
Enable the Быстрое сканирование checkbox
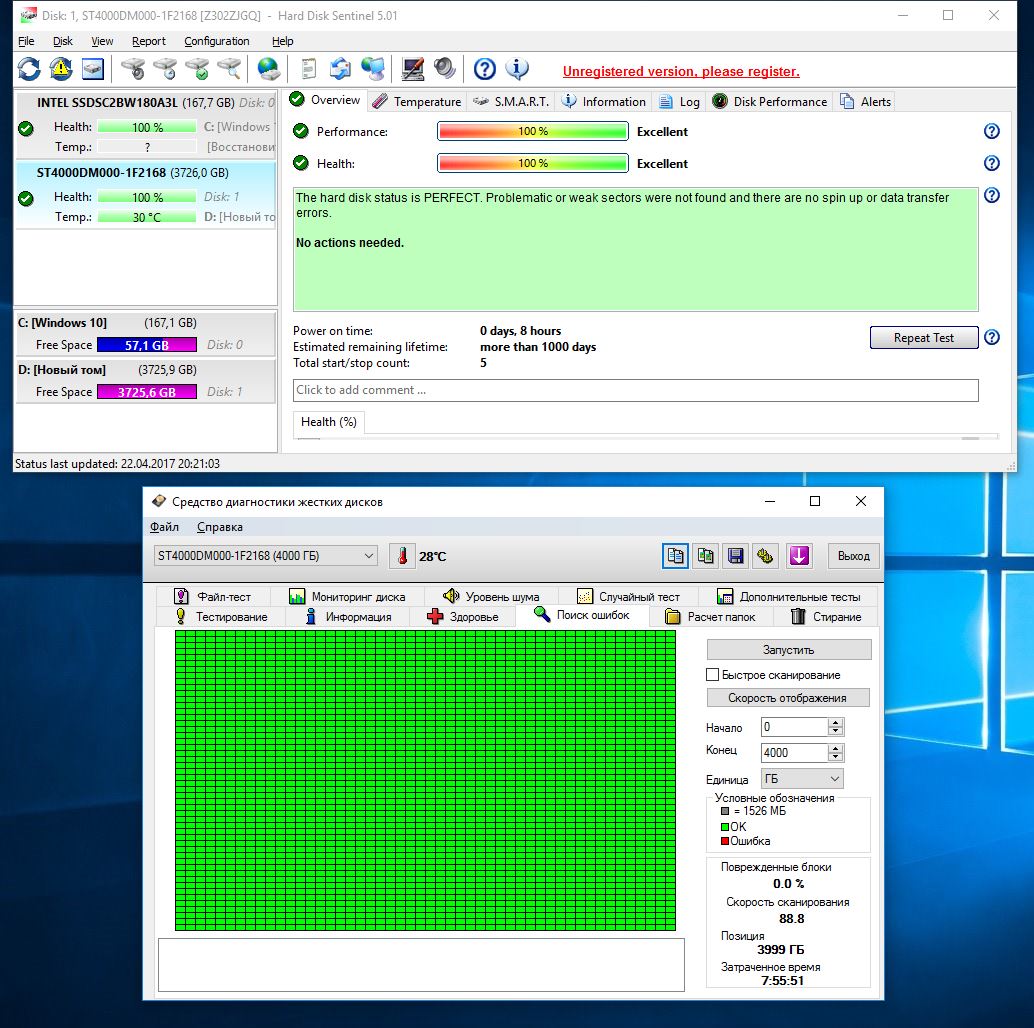tap(713, 675)
